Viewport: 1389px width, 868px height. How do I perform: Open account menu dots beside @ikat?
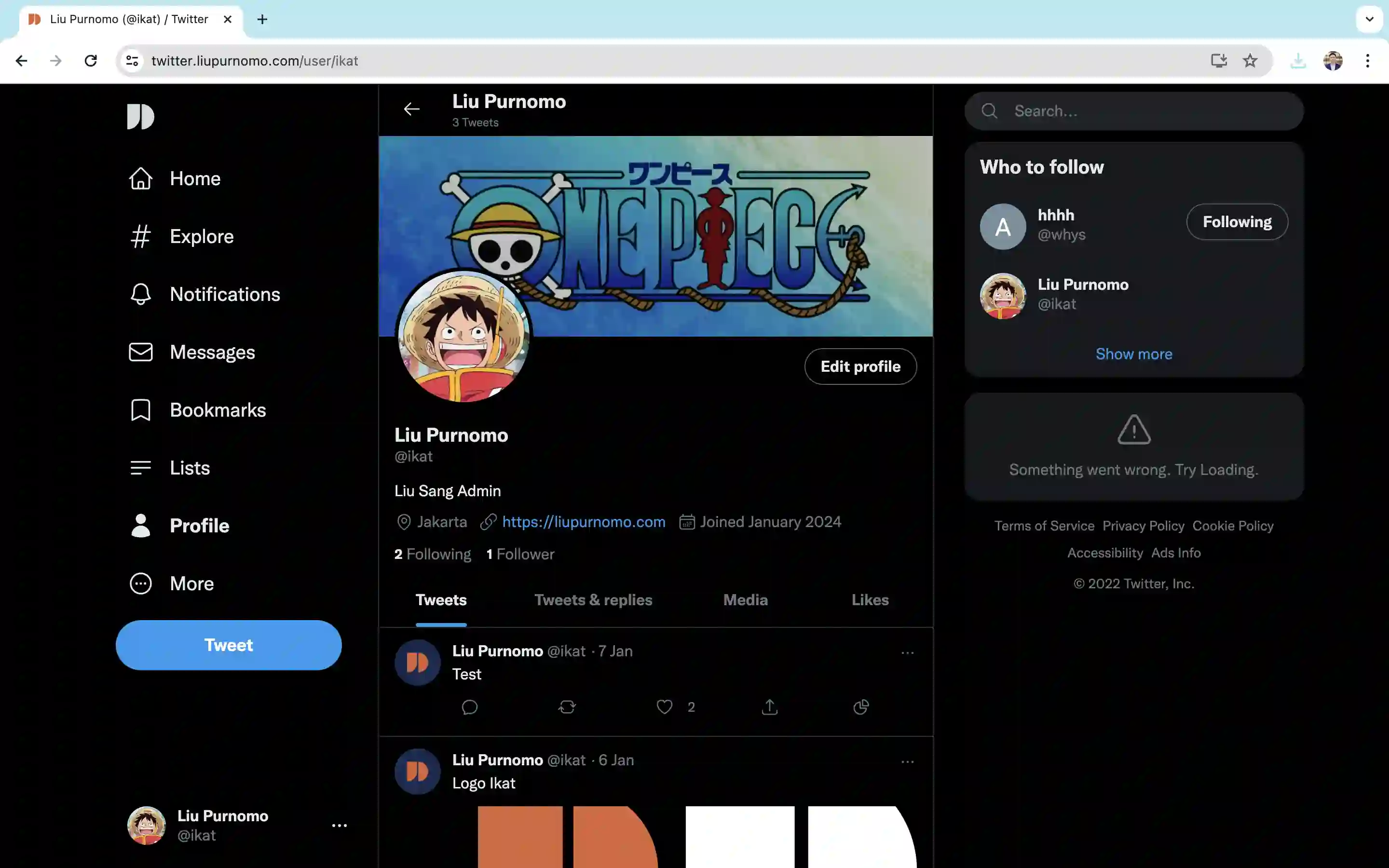339,826
